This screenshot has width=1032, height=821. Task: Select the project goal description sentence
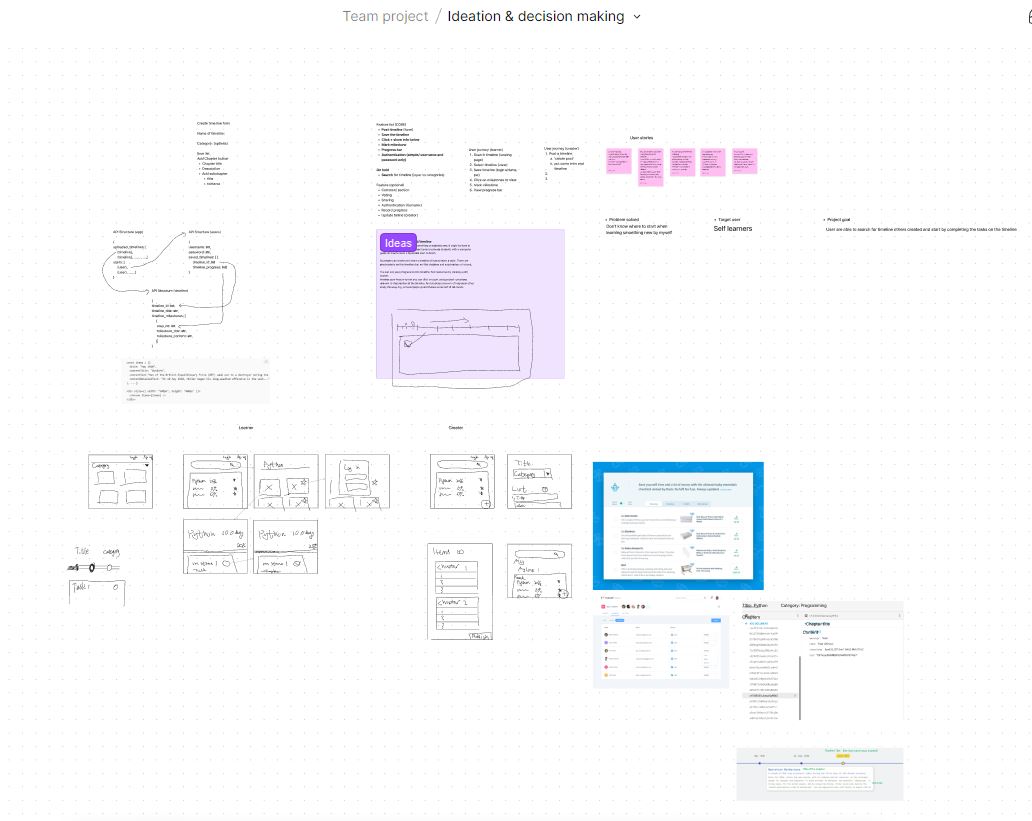coord(921,229)
